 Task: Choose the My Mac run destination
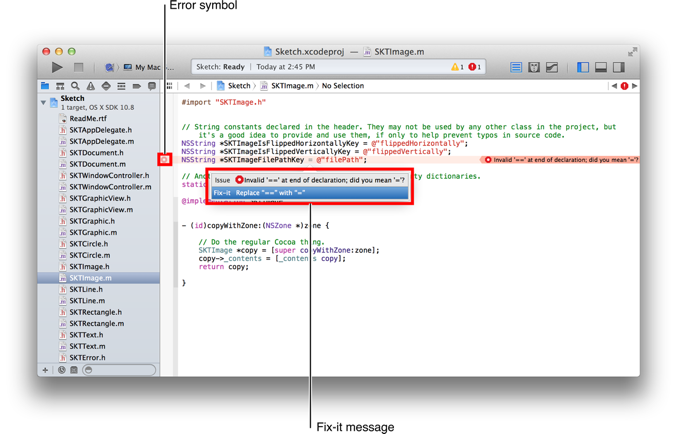(143, 67)
